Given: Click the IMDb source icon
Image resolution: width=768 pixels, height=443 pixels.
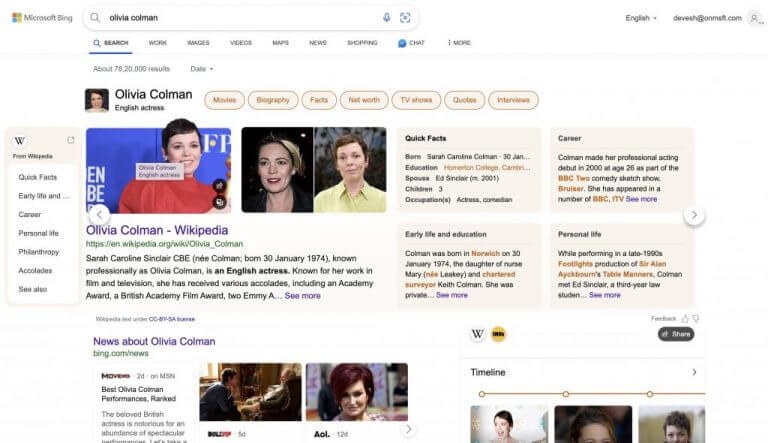Looking at the screenshot, I should click(x=498, y=334).
